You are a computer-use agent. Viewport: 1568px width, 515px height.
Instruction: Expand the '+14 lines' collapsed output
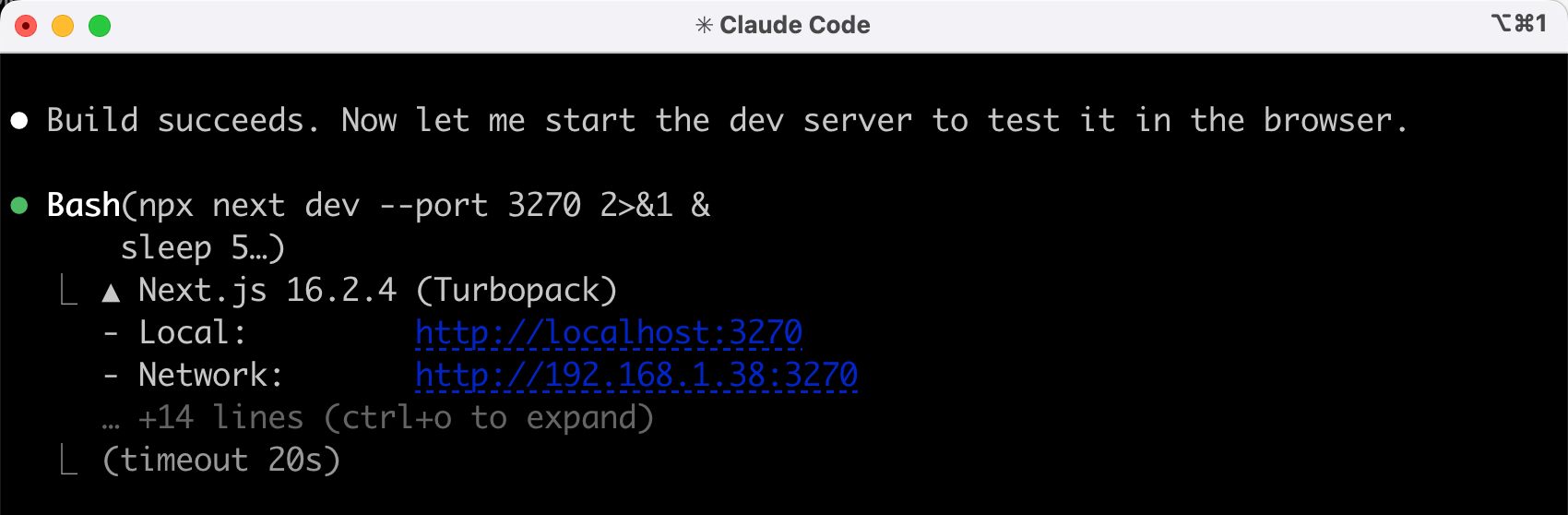397,418
